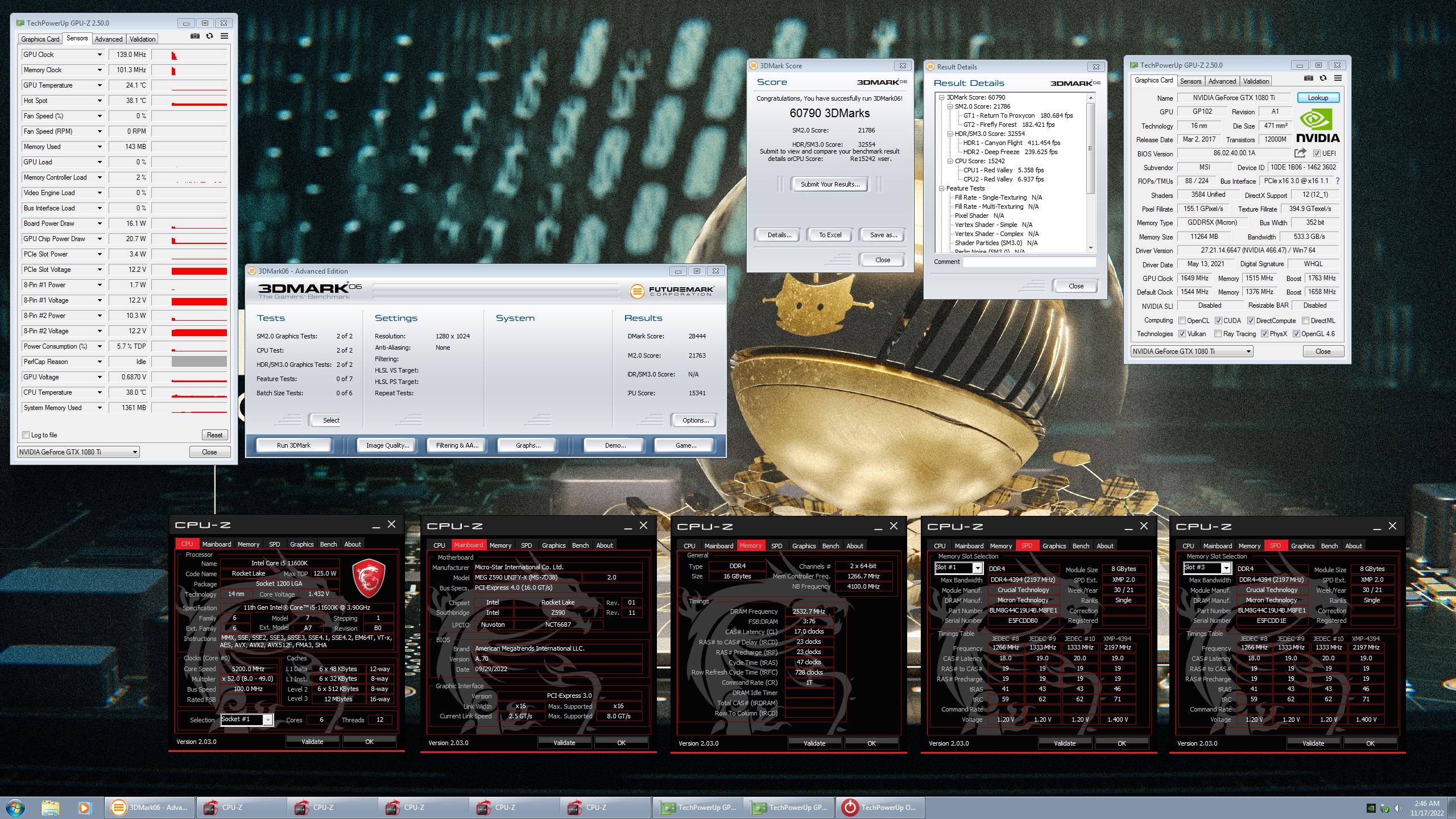Click refresh icon in right GPU-Z window
Screen dimensions: 1456x819
pyautogui.click(x=1323, y=78)
